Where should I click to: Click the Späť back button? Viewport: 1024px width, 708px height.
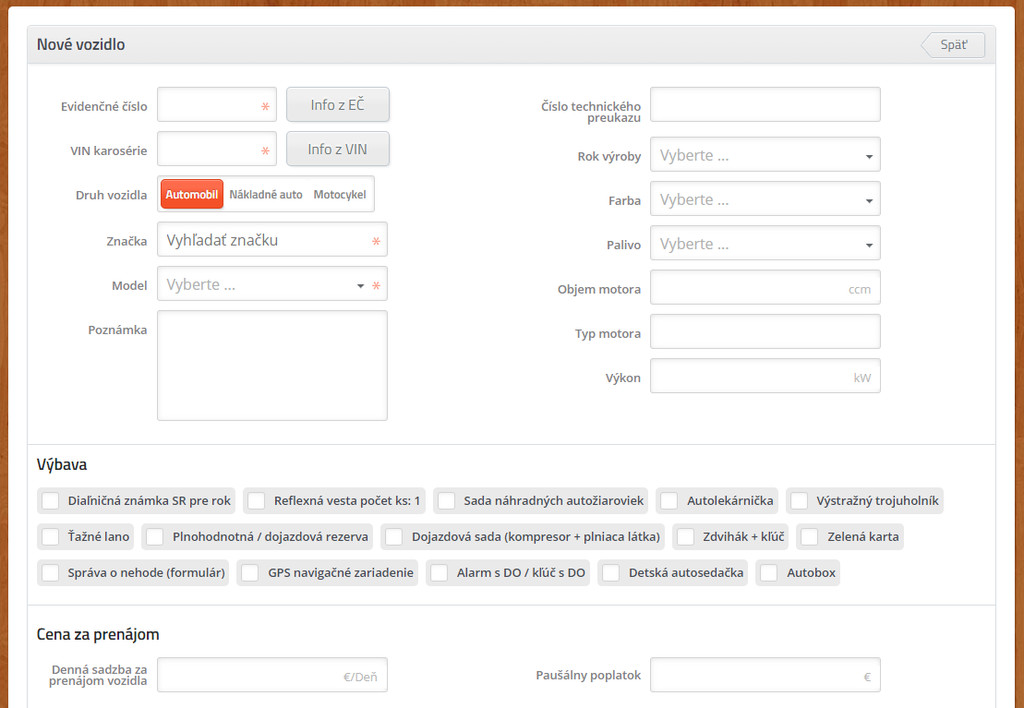(953, 45)
